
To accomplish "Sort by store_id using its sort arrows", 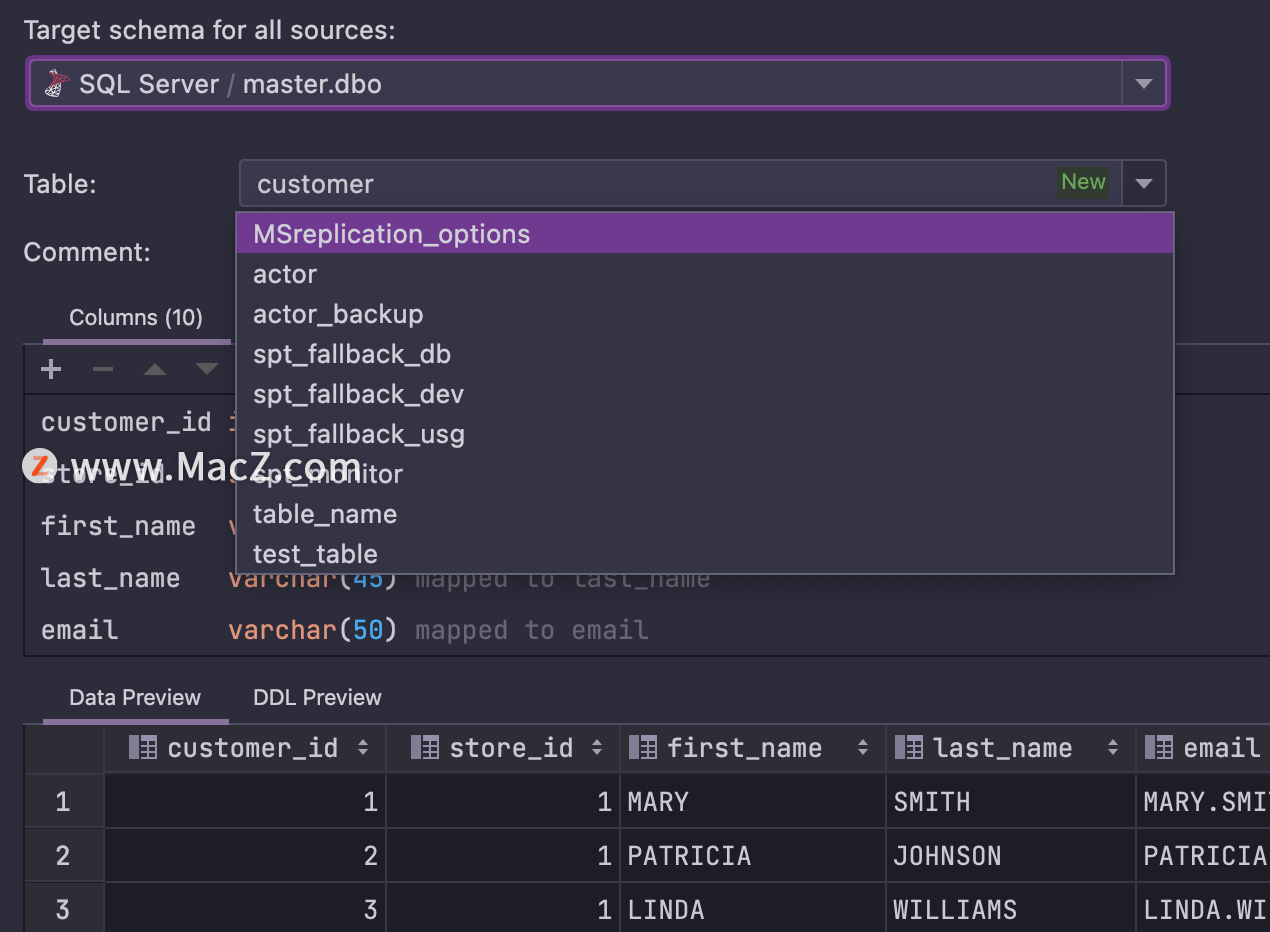I will click(597, 748).
